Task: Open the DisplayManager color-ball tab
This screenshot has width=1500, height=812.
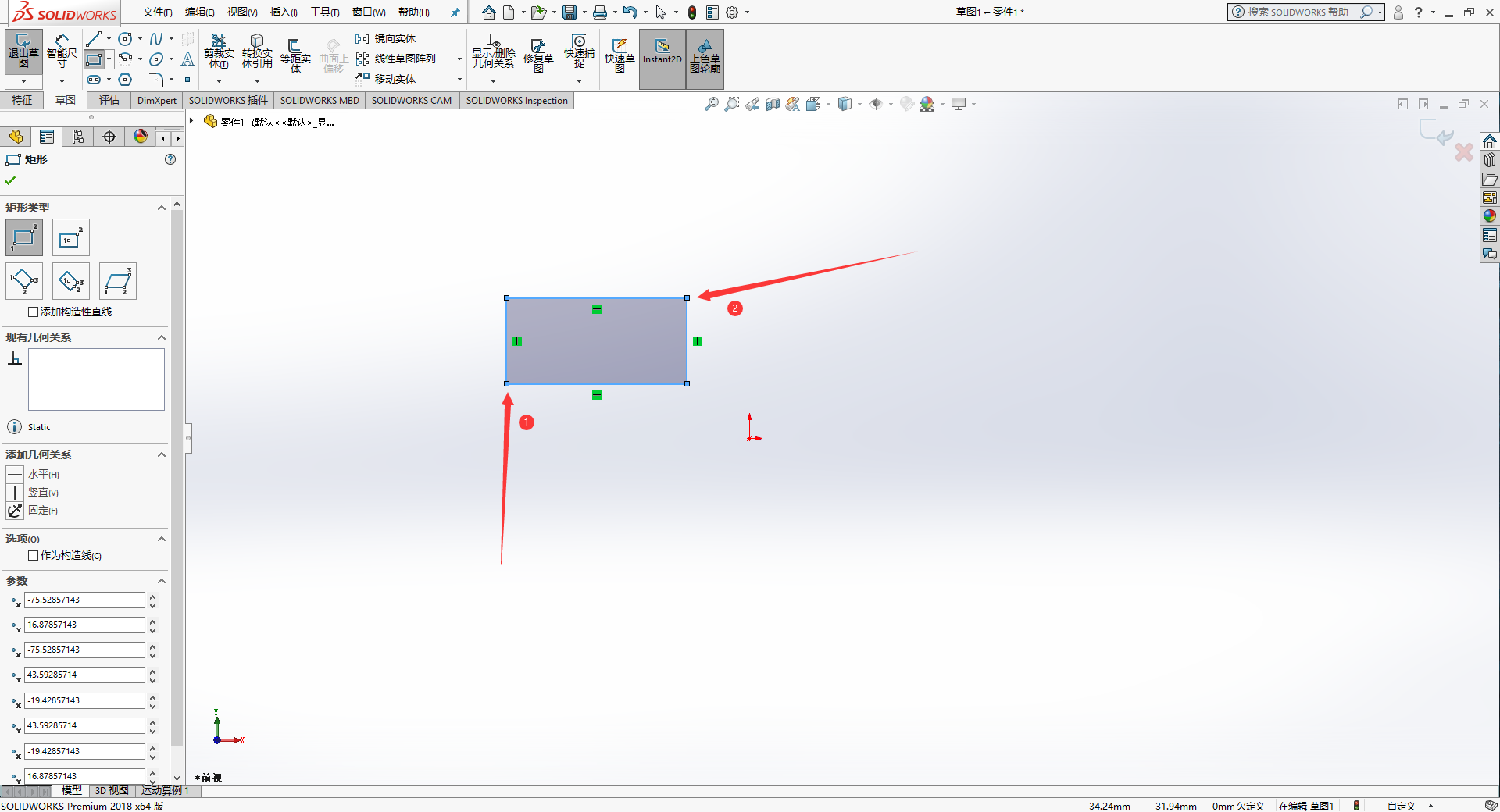Action: point(141,137)
